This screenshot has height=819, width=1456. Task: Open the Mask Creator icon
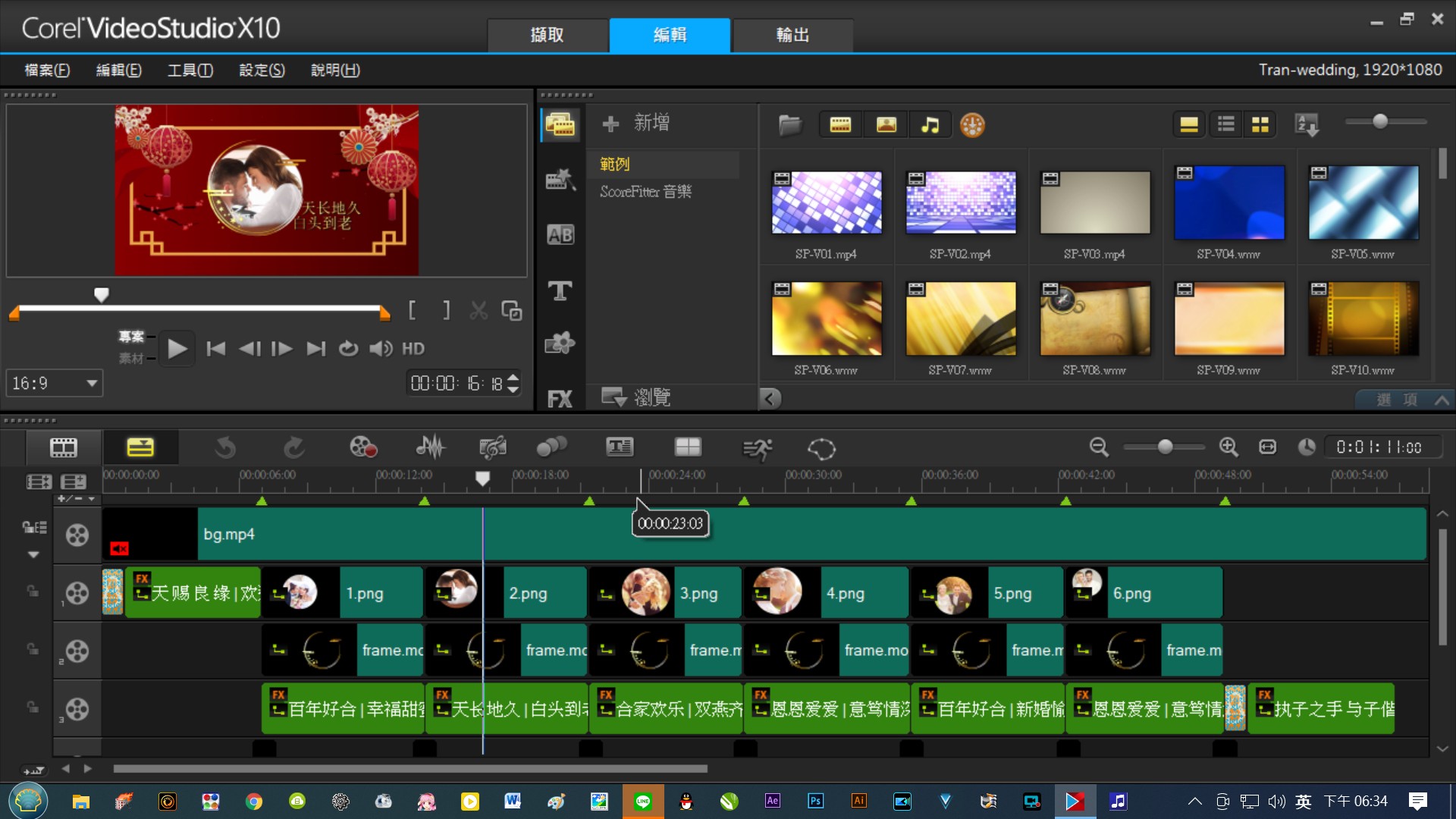pyautogui.click(x=821, y=449)
